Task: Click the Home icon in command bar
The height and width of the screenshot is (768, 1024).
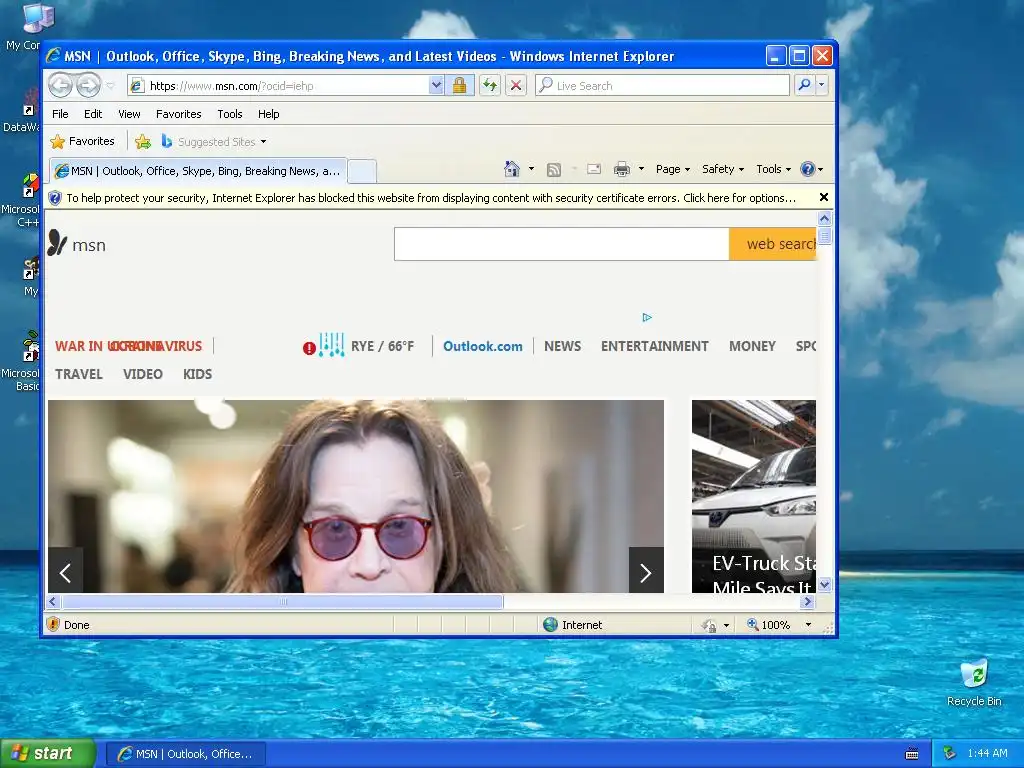Action: tap(512, 169)
